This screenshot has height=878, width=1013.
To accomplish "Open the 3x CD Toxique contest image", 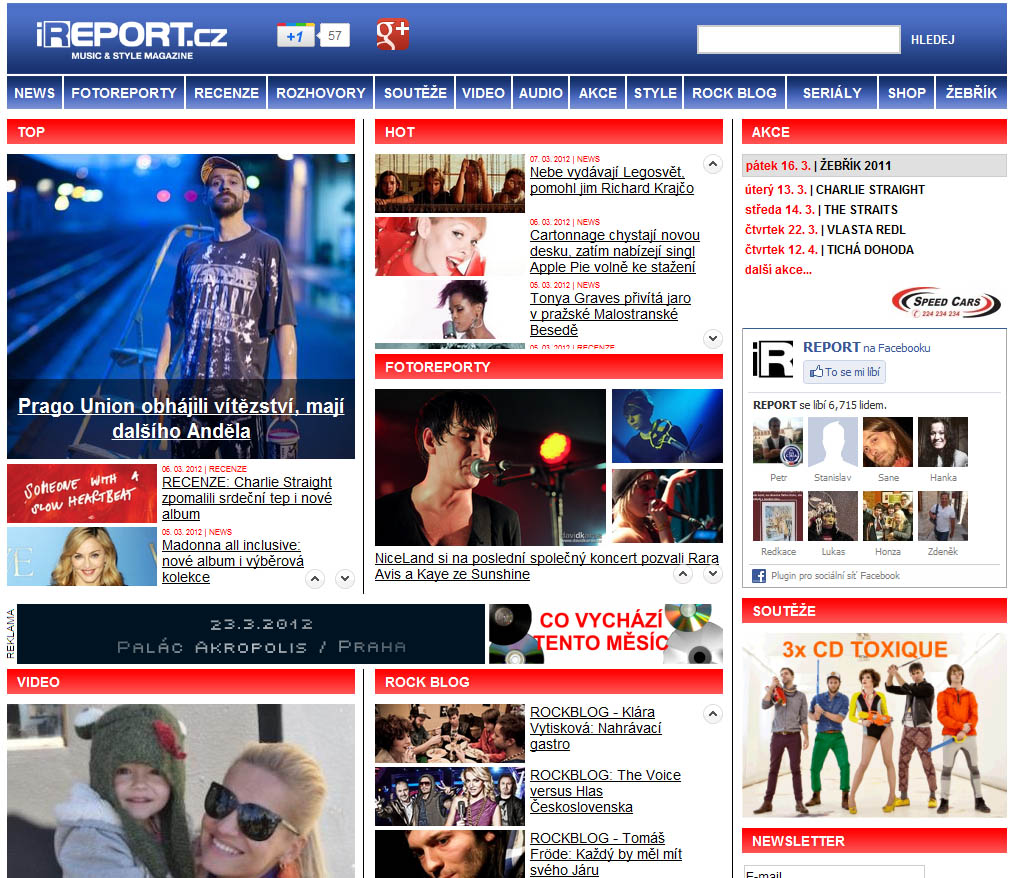I will (874, 725).
